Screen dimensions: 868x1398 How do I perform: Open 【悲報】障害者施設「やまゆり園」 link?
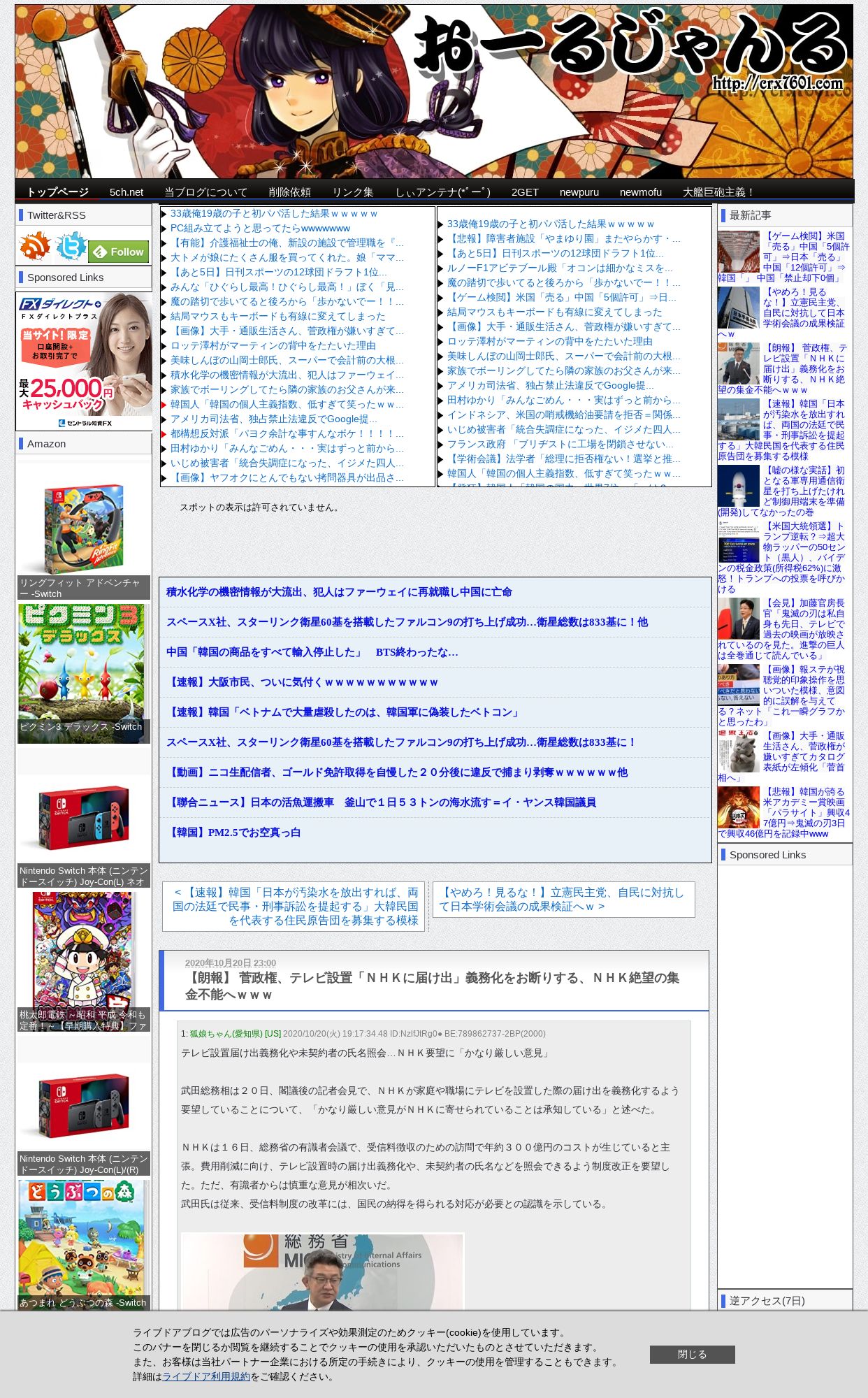(563, 238)
